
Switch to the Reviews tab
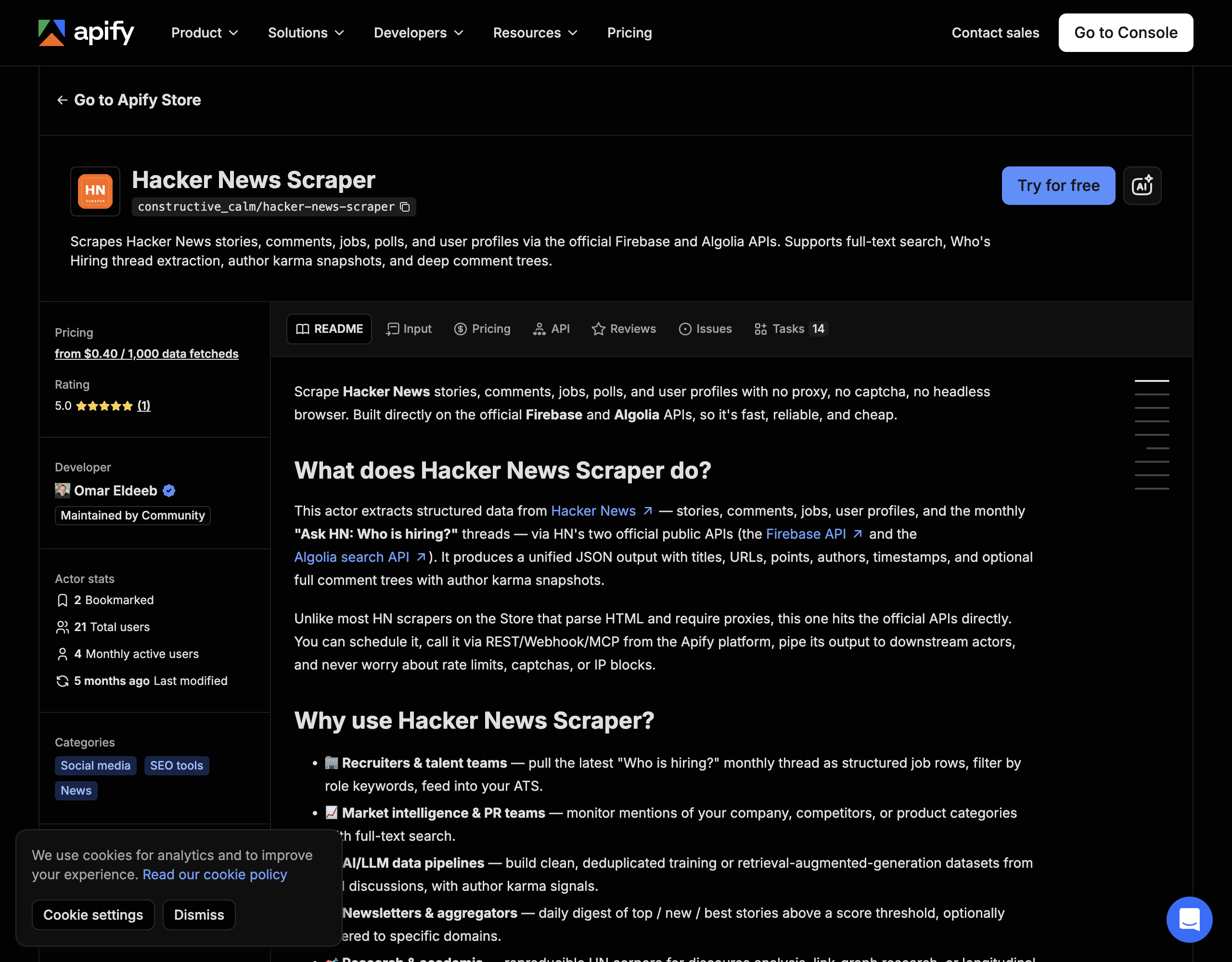(x=624, y=329)
